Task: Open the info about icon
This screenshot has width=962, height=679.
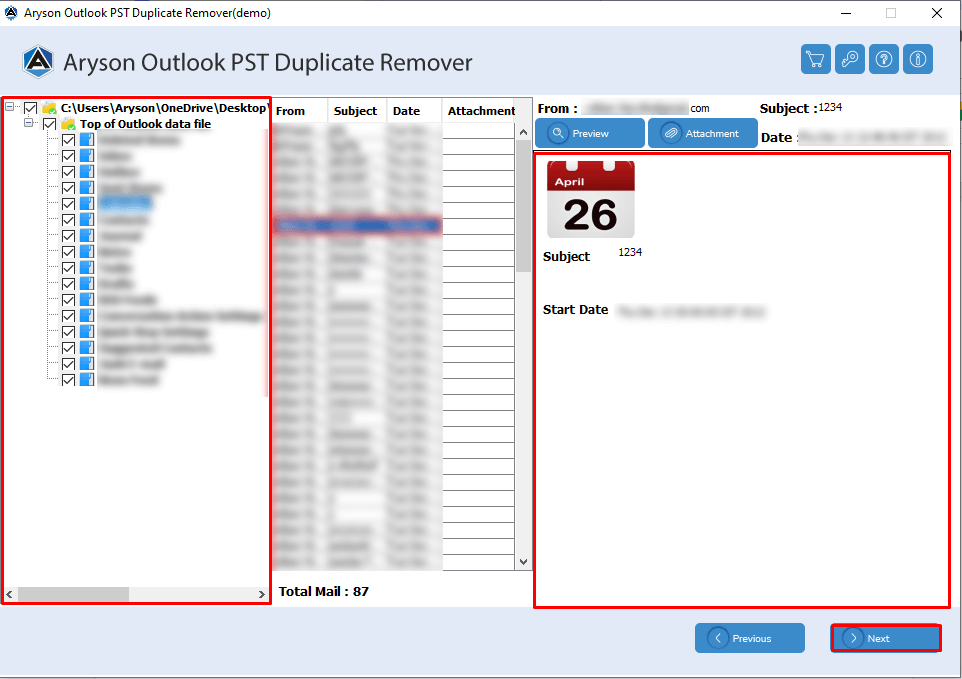Action: [x=918, y=59]
